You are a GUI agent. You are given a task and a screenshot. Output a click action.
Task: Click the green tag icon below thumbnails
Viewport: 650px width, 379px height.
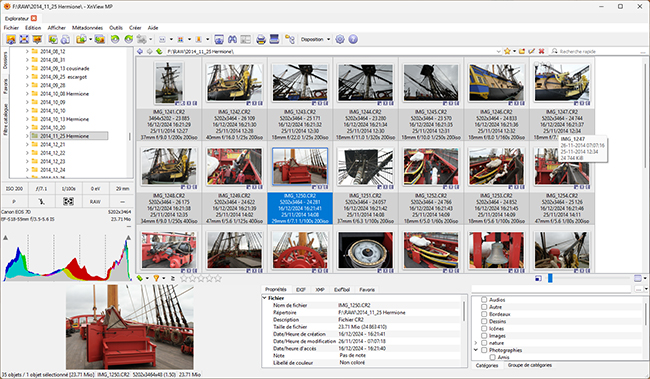[x=140, y=278]
